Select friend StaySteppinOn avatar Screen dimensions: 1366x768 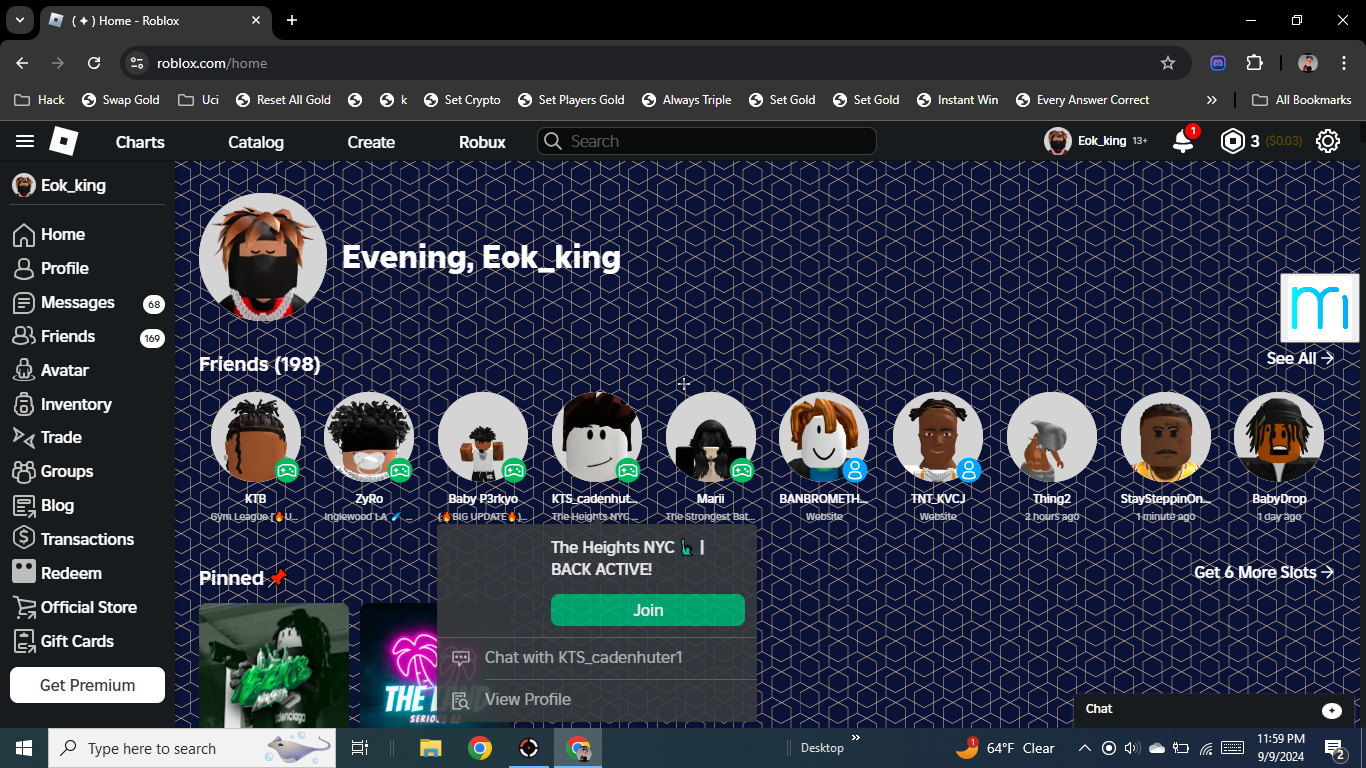point(1166,437)
